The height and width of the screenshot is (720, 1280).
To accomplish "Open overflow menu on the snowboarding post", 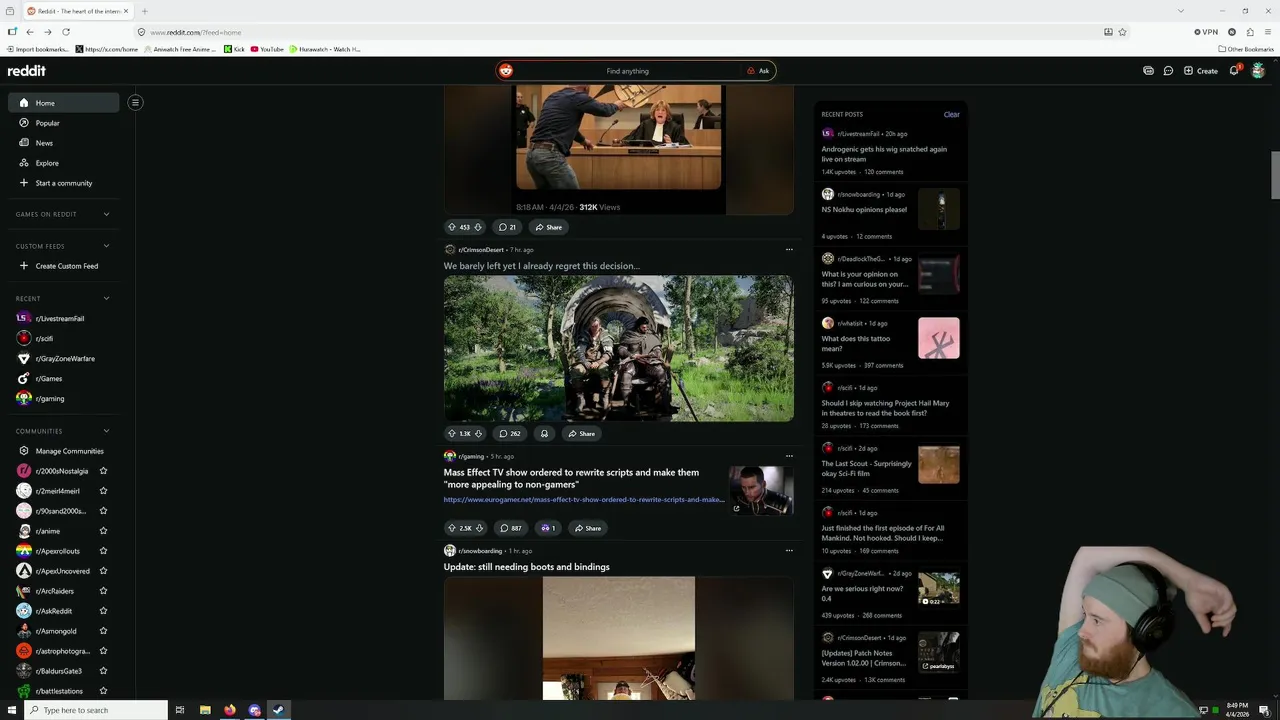I will (789, 551).
